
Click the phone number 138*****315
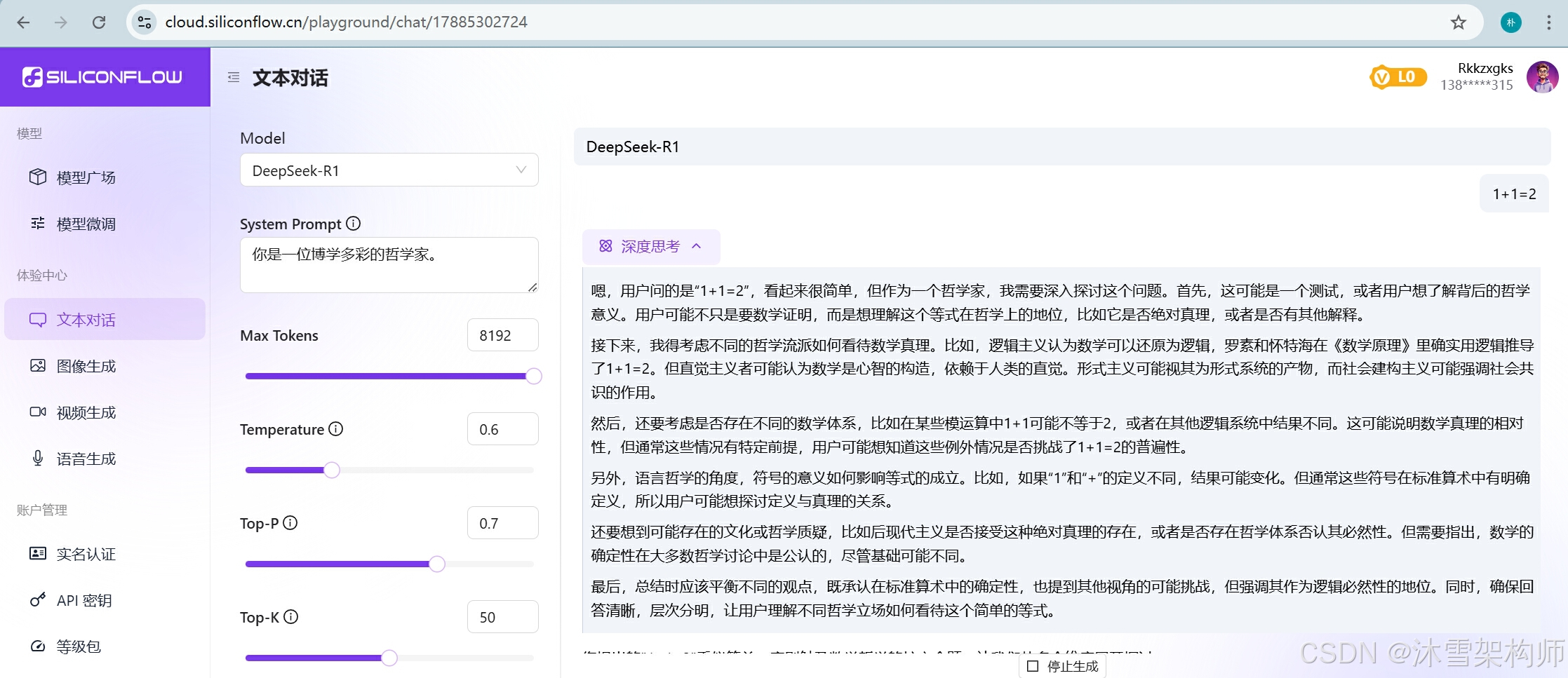(1477, 85)
